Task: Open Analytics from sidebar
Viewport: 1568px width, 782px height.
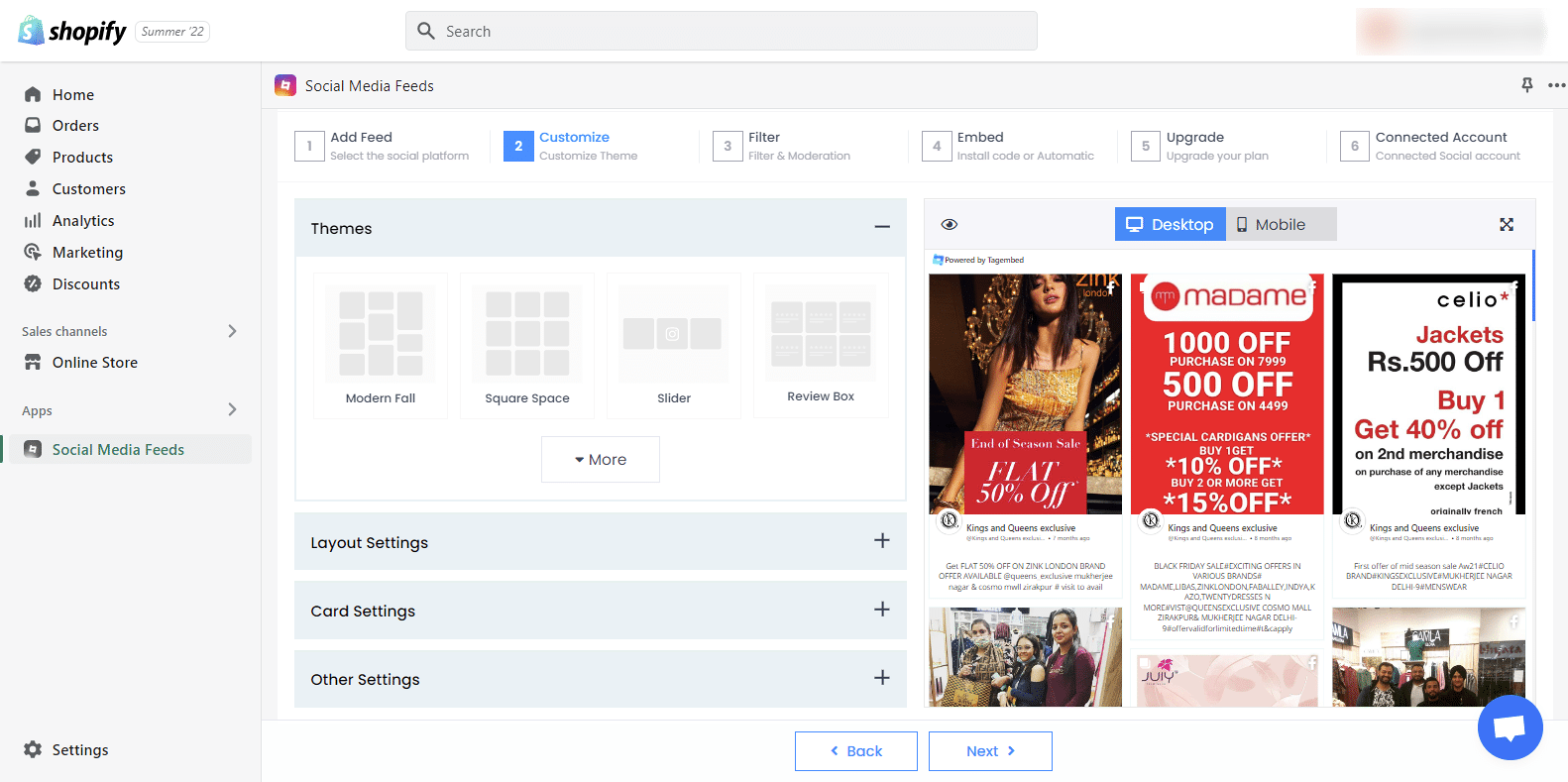Action: (x=83, y=221)
